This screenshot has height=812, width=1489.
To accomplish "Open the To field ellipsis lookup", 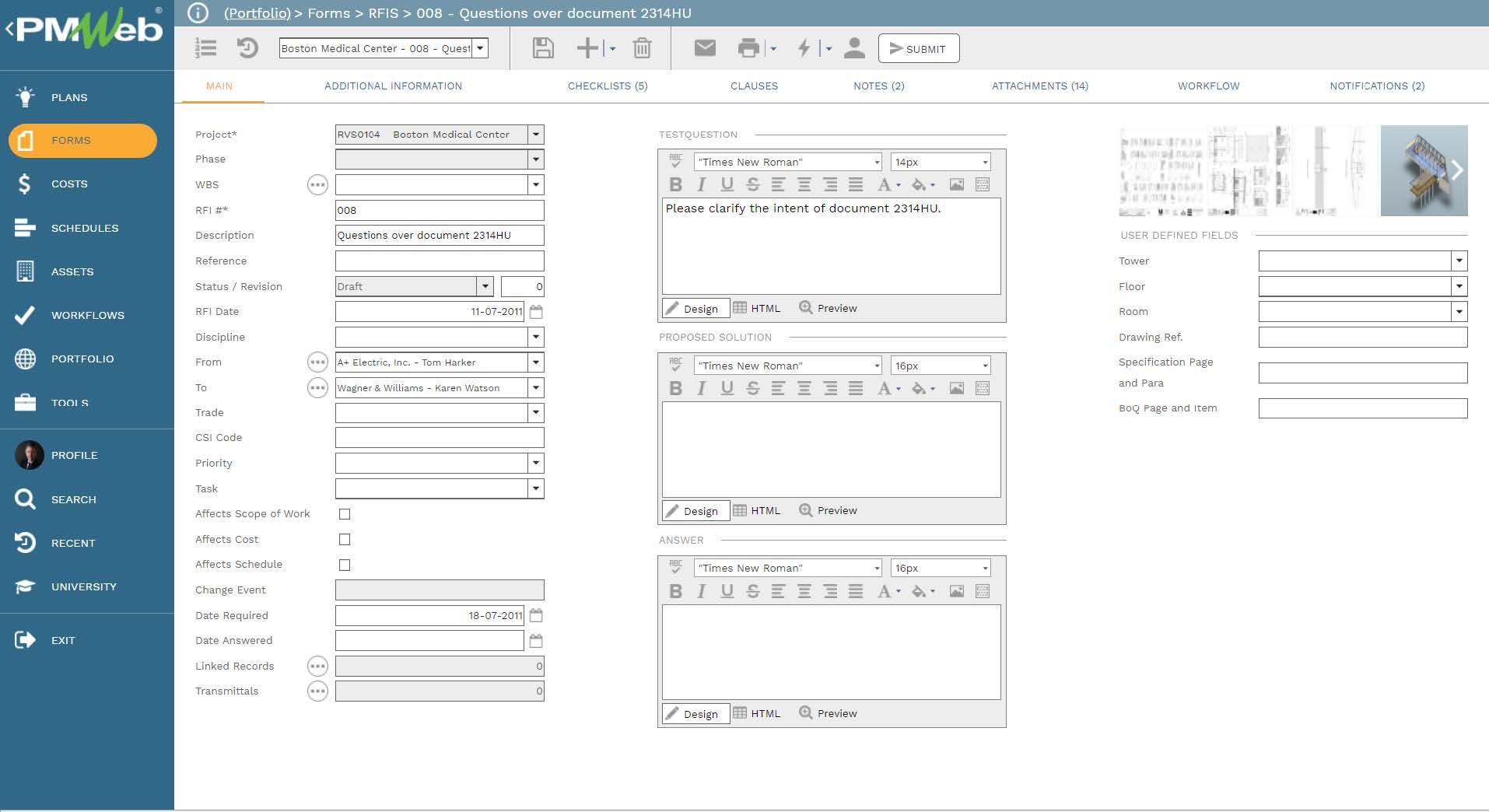I will 317,387.
